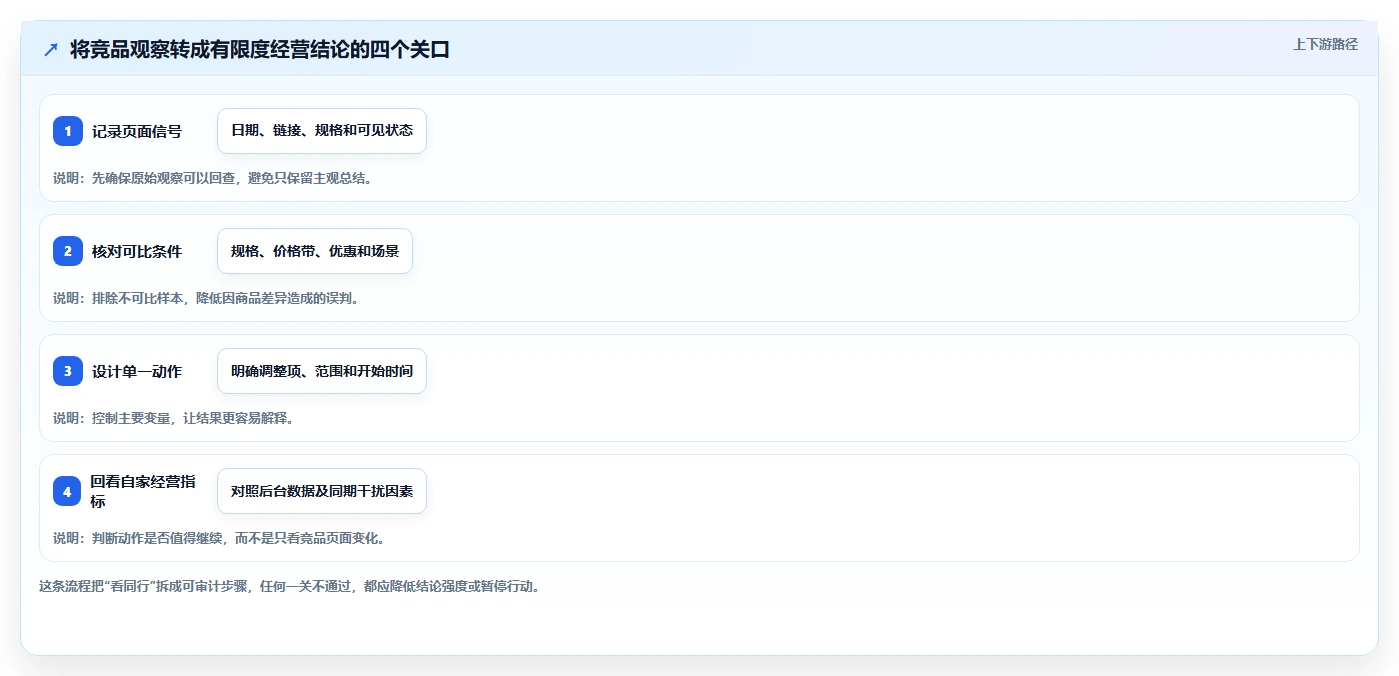Click the 回看自家经营指标 step title
This screenshot has height=676, width=1399.
pos(143,491)
